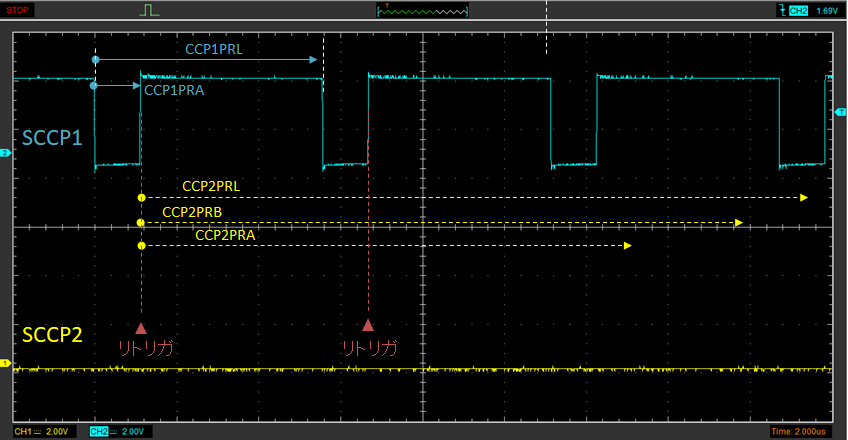Image resolution: width=848 pixels, height=440 pixels.
Task: Click the red STOP run-state indicator
Action: (x=18, y=10)
